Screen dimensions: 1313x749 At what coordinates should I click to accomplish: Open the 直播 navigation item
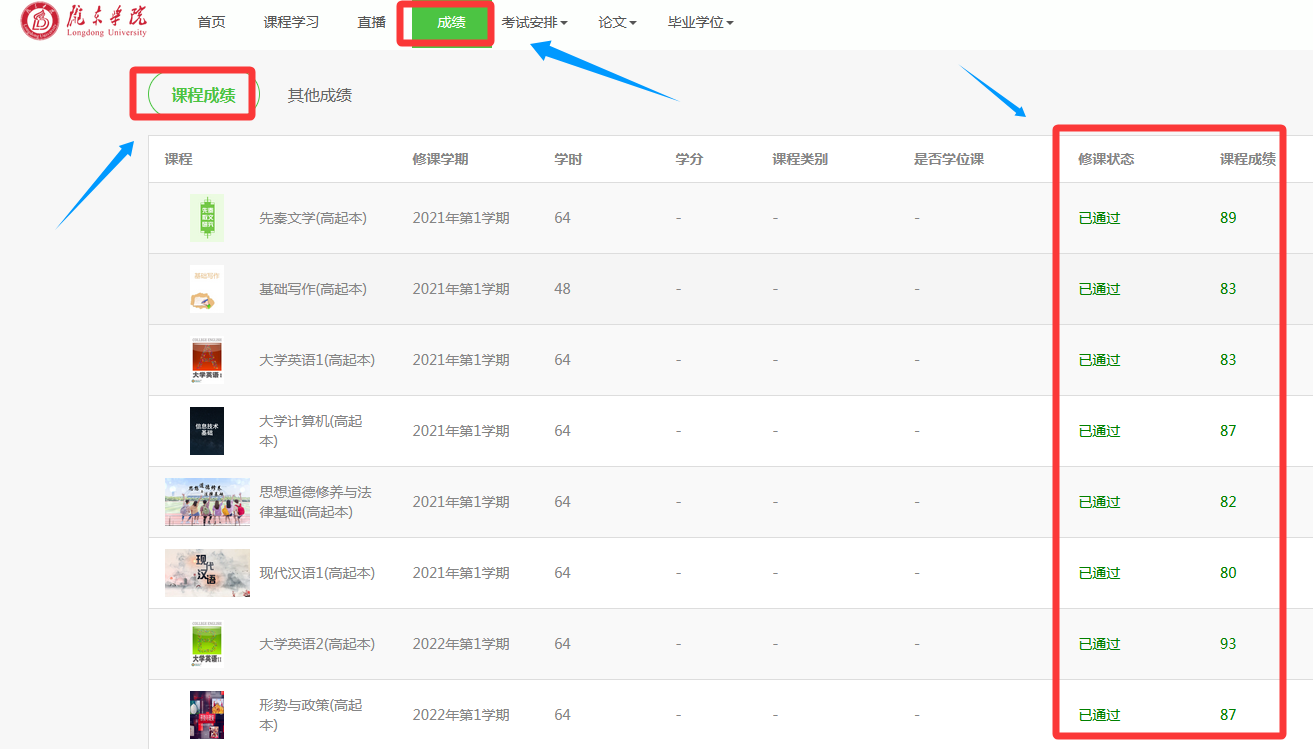point(371,22)
